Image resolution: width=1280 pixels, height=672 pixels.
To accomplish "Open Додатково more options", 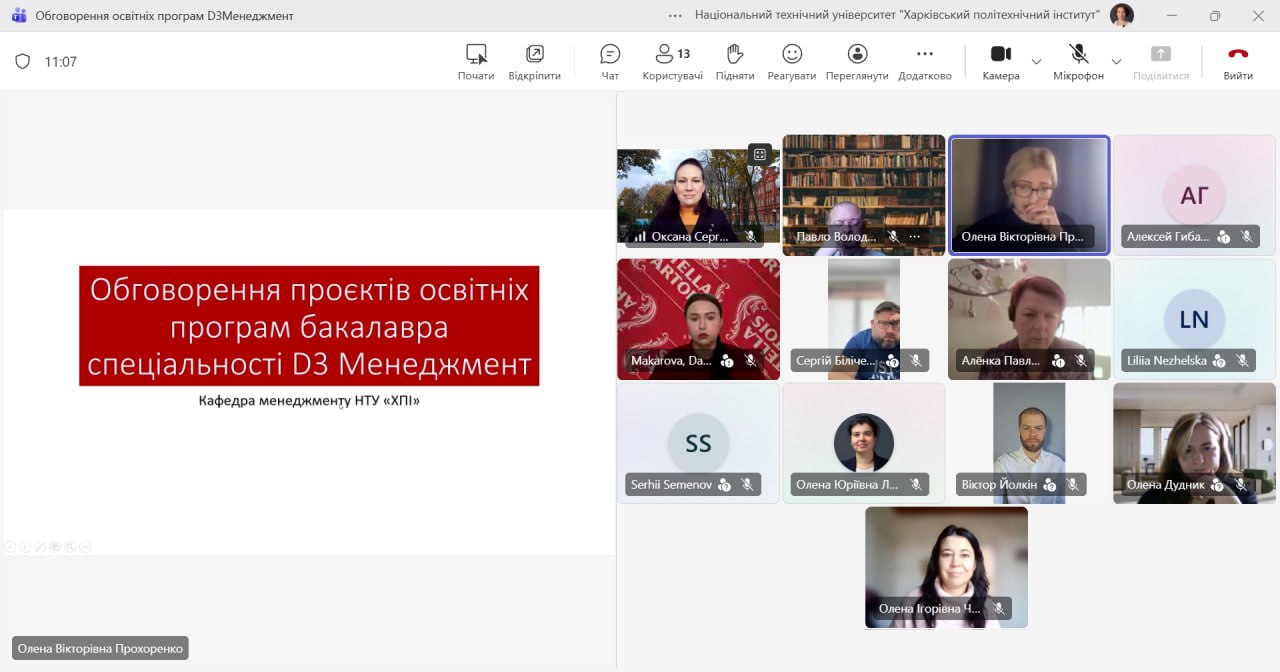I will pos(924,61).
